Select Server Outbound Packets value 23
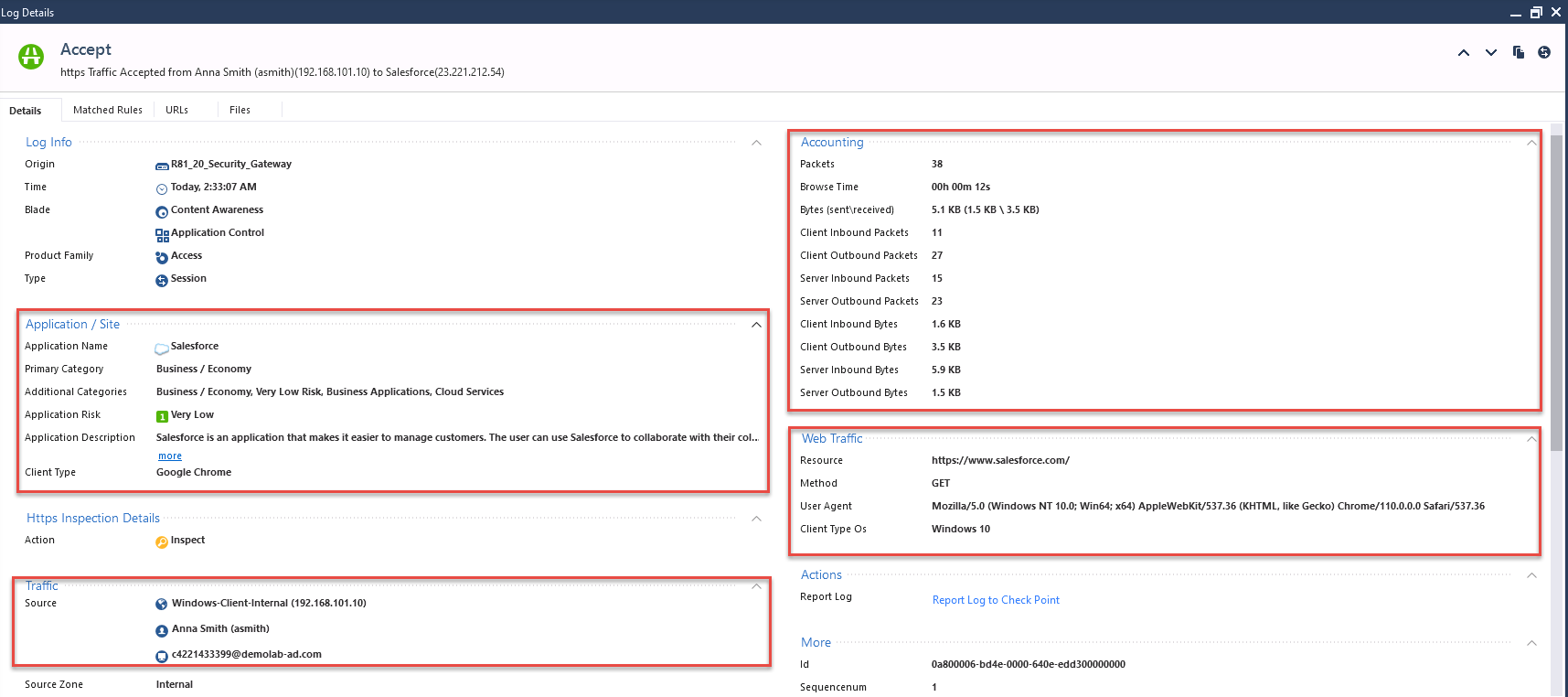This screenshot has height=697, width=1568. click(937, 301)
